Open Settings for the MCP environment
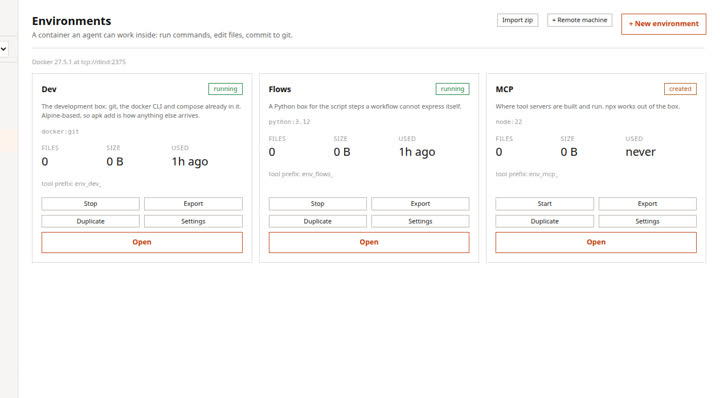This screenshot has width=720, height=398. pyautogui.click(x=647, y=221)
